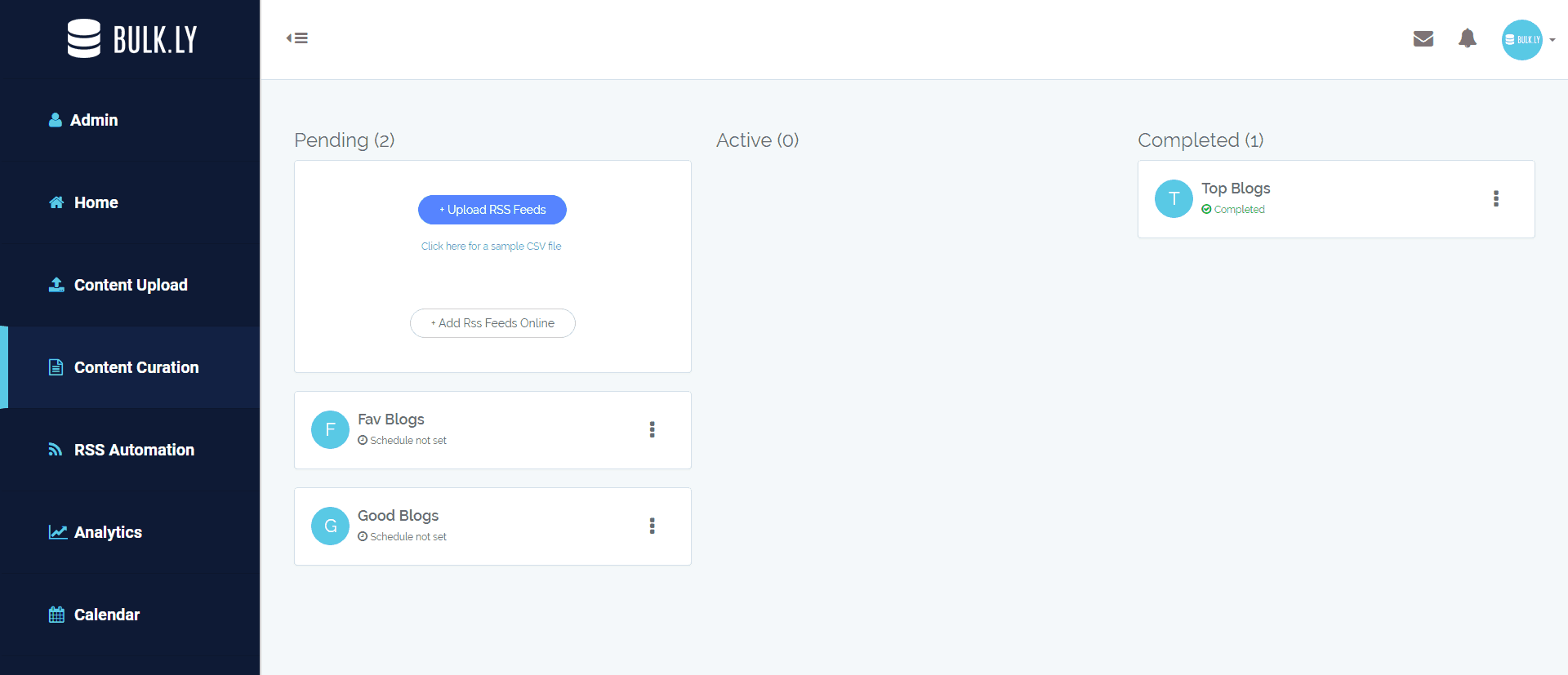Click Good Blogs 'Schedule not set' status

(x=403, y=536)
